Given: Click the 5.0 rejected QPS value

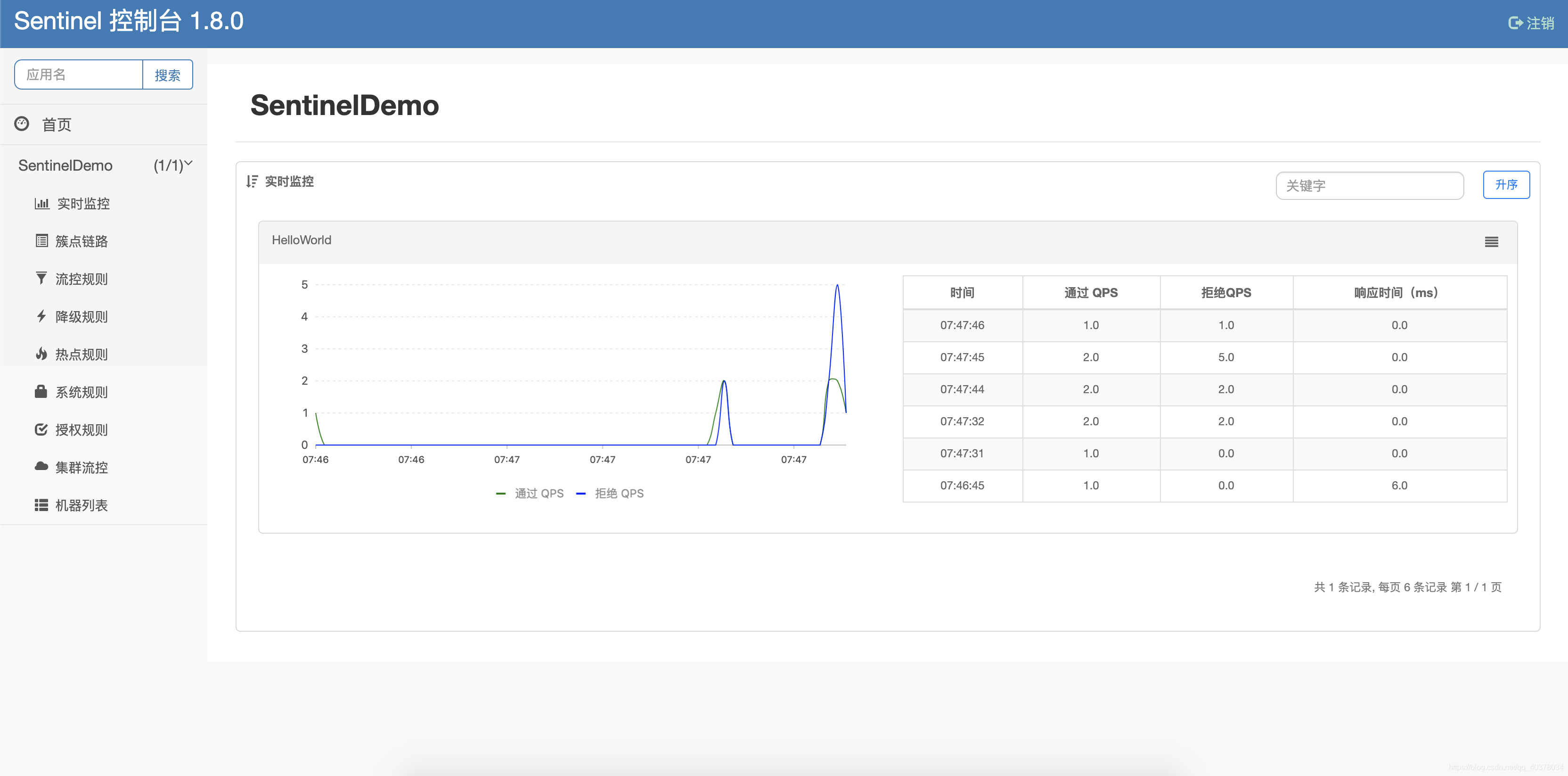Looking at the screenshot, I should click(1226, 357).
